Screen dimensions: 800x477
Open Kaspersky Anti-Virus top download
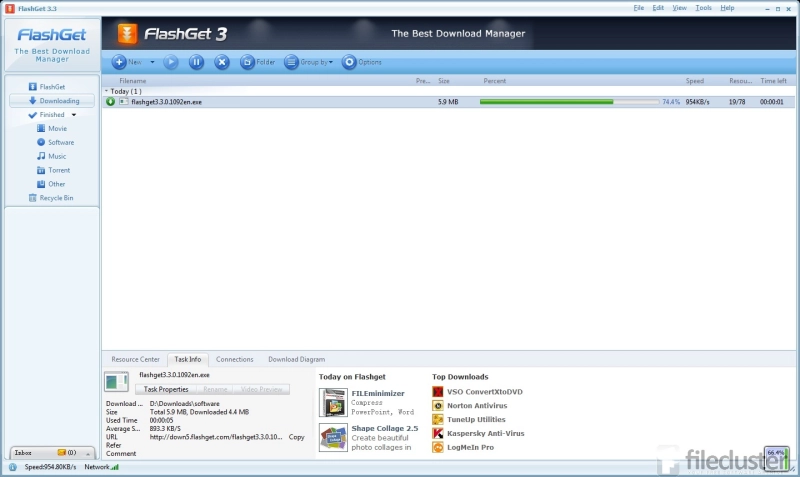(486, 433)
